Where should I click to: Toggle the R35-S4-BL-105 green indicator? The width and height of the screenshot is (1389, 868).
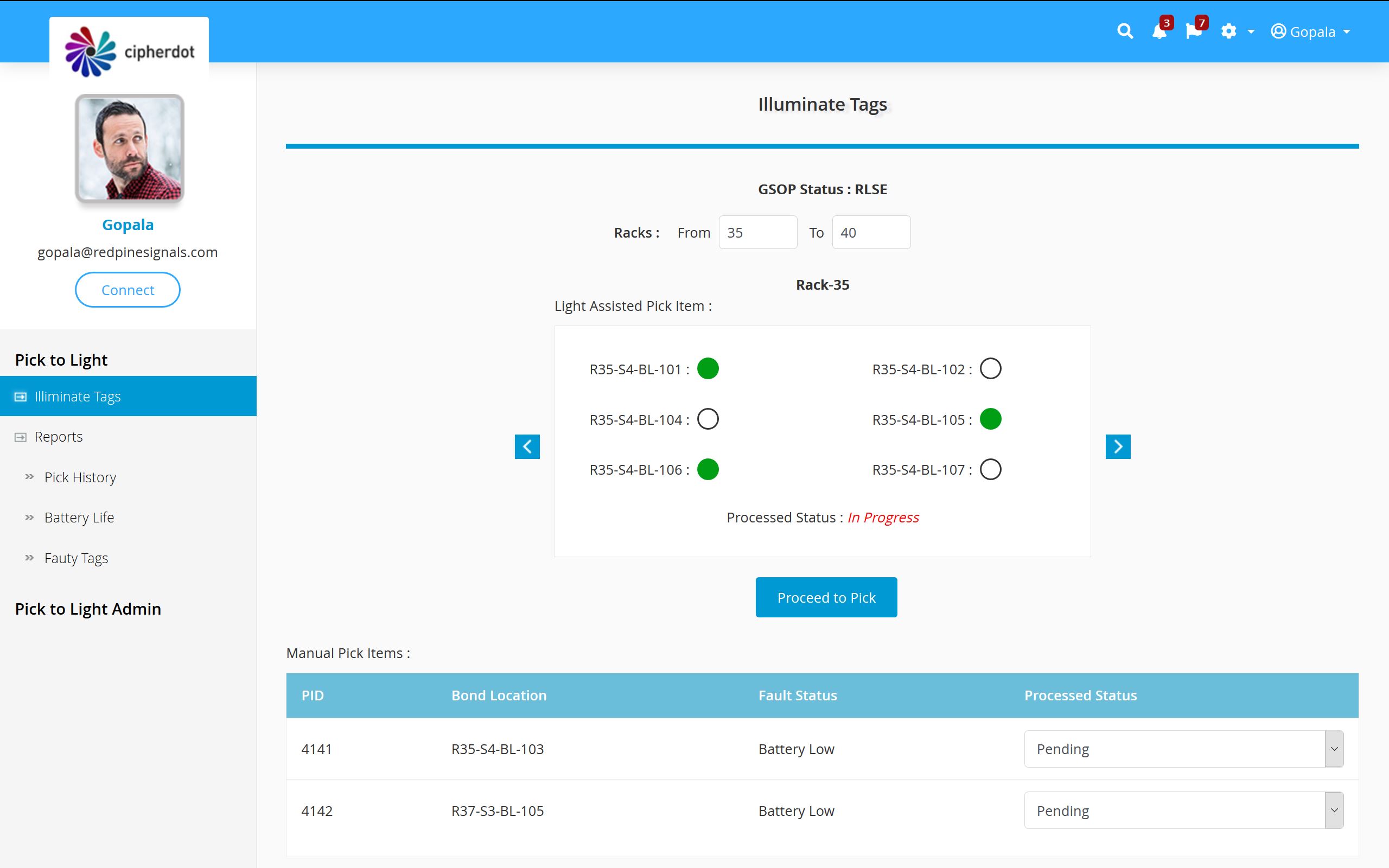990,419
